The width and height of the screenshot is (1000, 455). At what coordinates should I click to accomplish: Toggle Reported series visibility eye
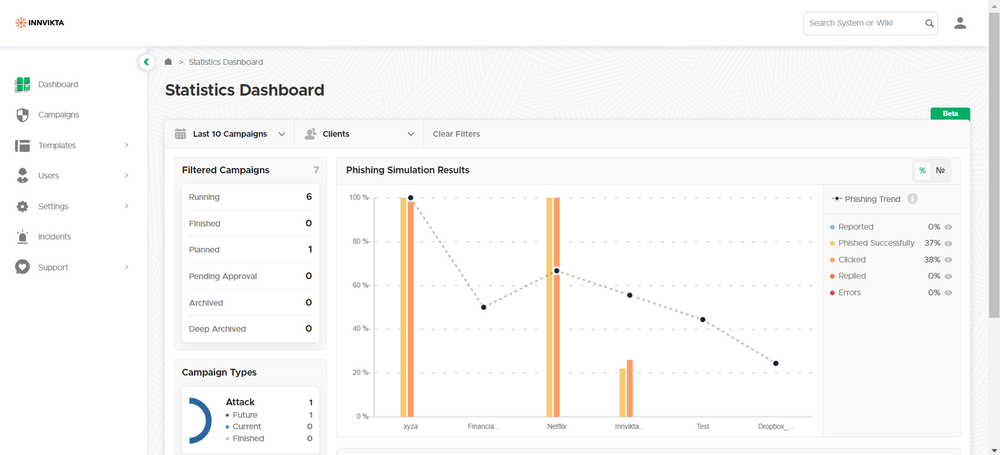[948, 227]
